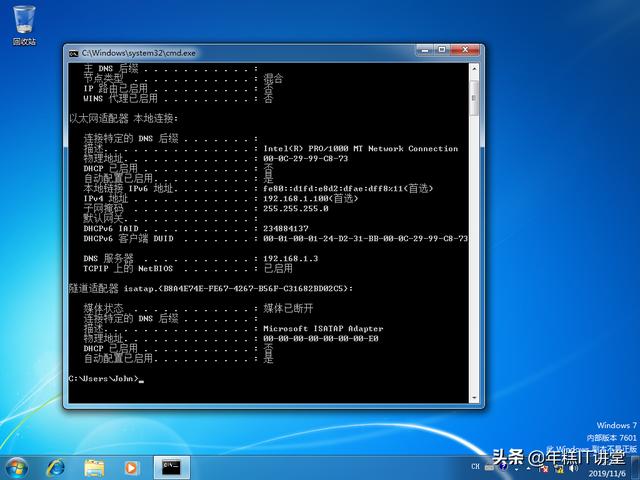Click the cmd vertical scrollbar thumb

click(474, 98)
